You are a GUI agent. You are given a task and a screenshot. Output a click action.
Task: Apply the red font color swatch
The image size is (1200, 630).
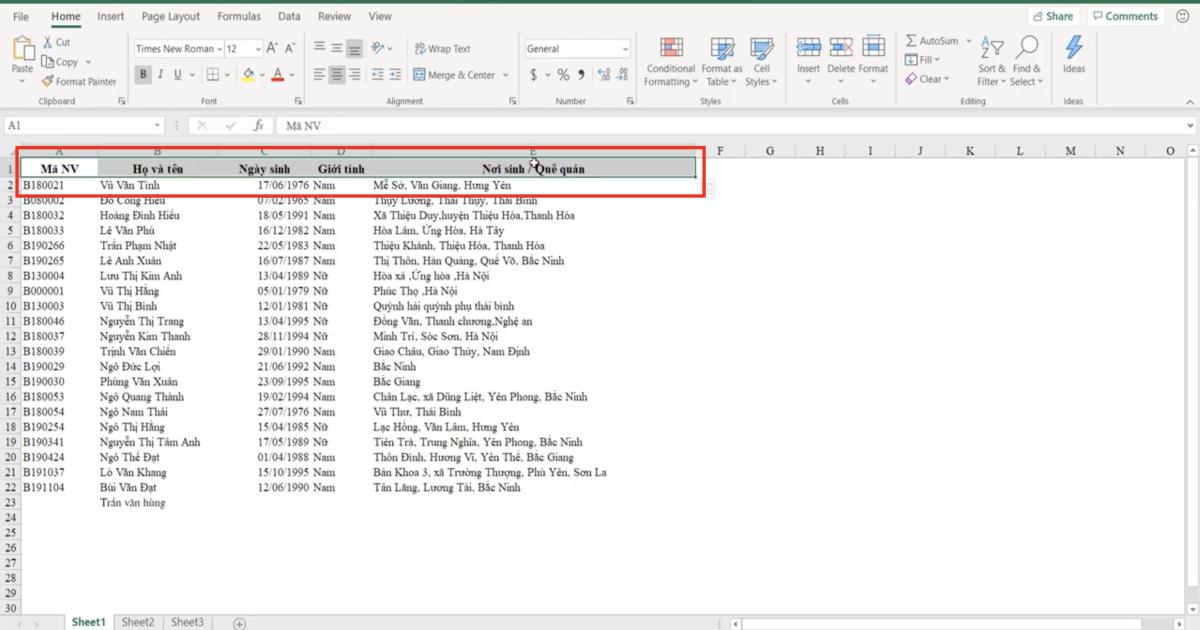277,75
